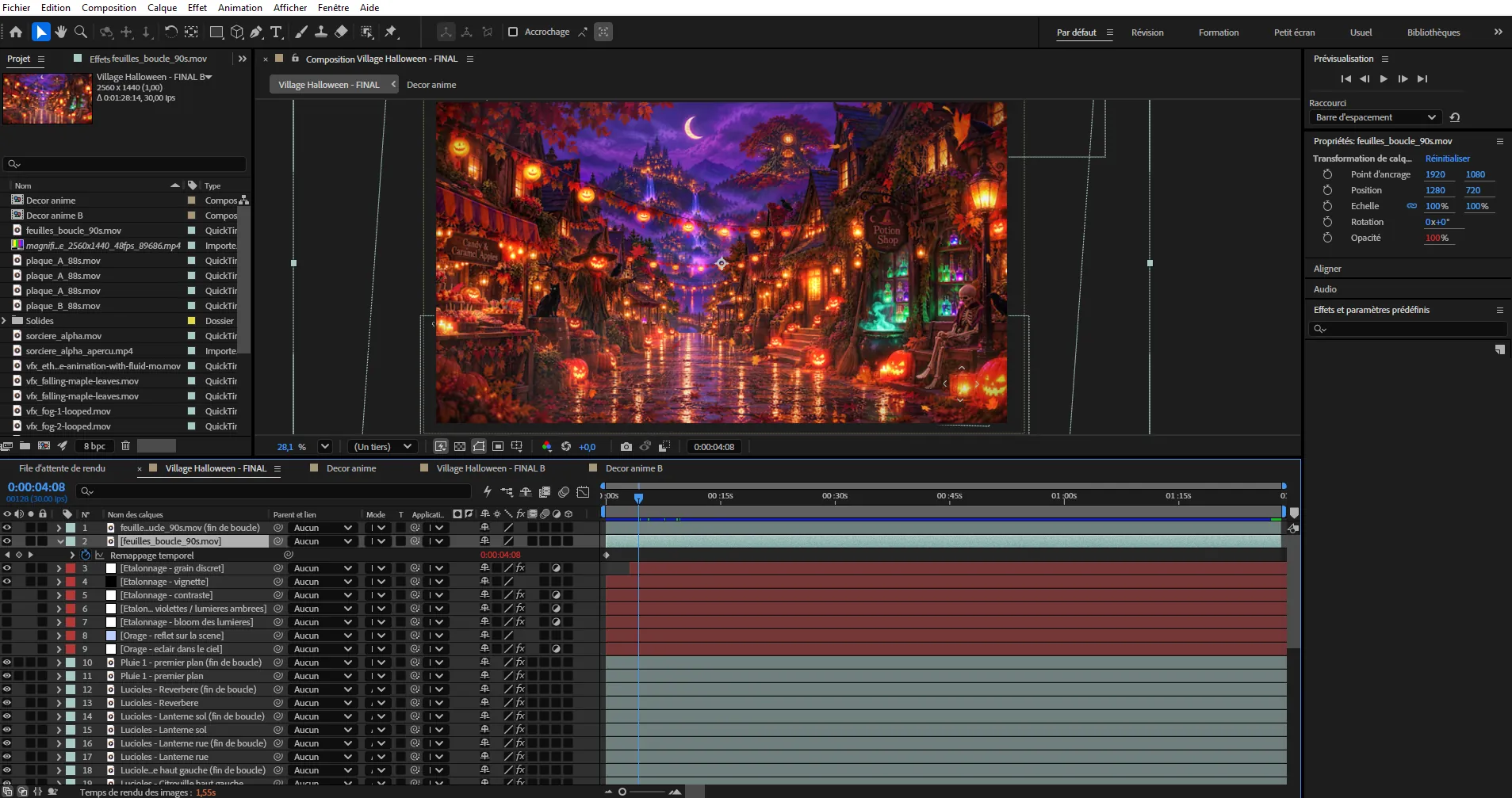Screen dimensions: 1512x798
Task: Adjust the timeline zoom slider
Action: [x=641, y=792]
